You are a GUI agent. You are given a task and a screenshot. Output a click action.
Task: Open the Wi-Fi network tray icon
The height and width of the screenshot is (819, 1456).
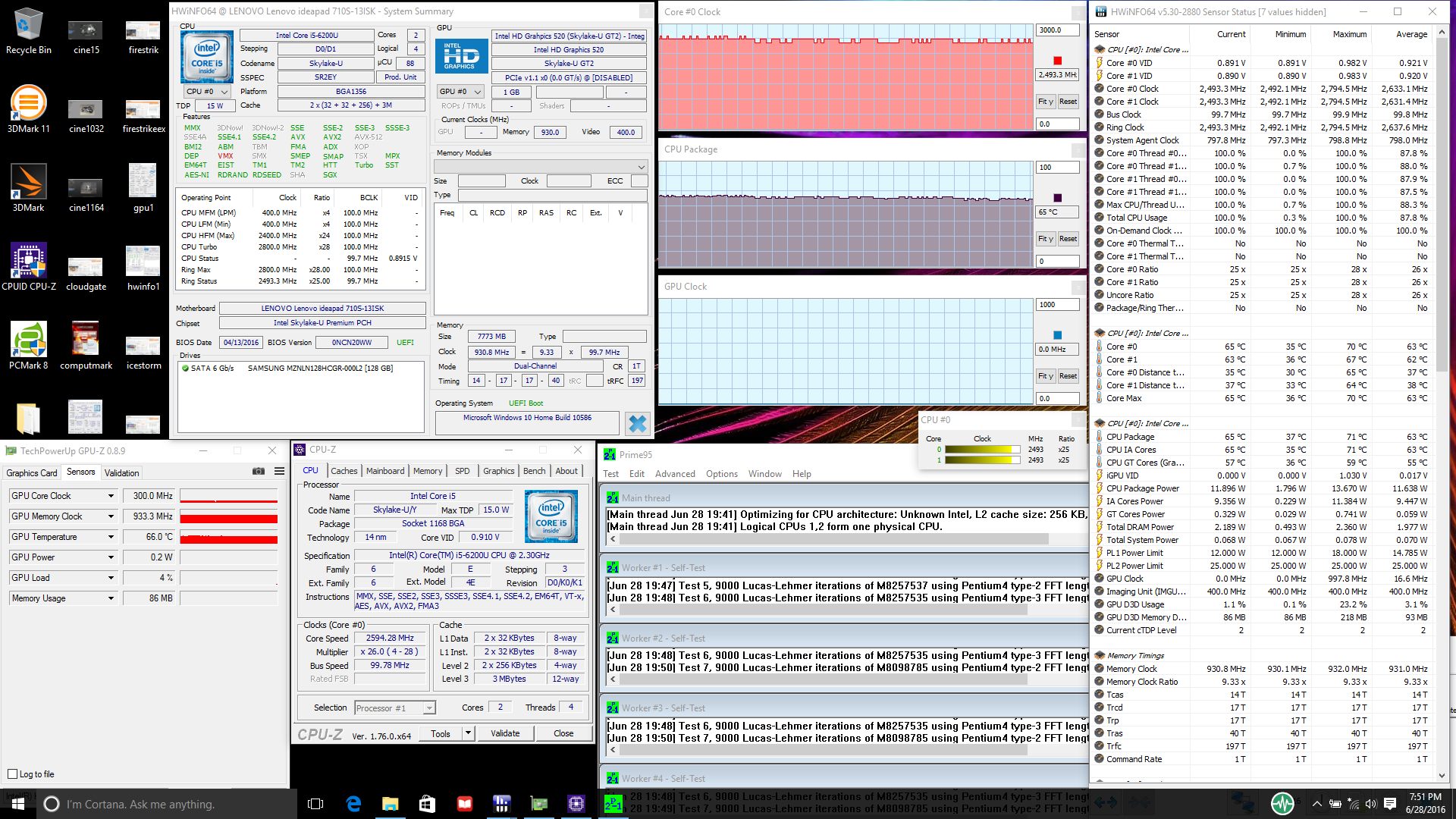1353,804
